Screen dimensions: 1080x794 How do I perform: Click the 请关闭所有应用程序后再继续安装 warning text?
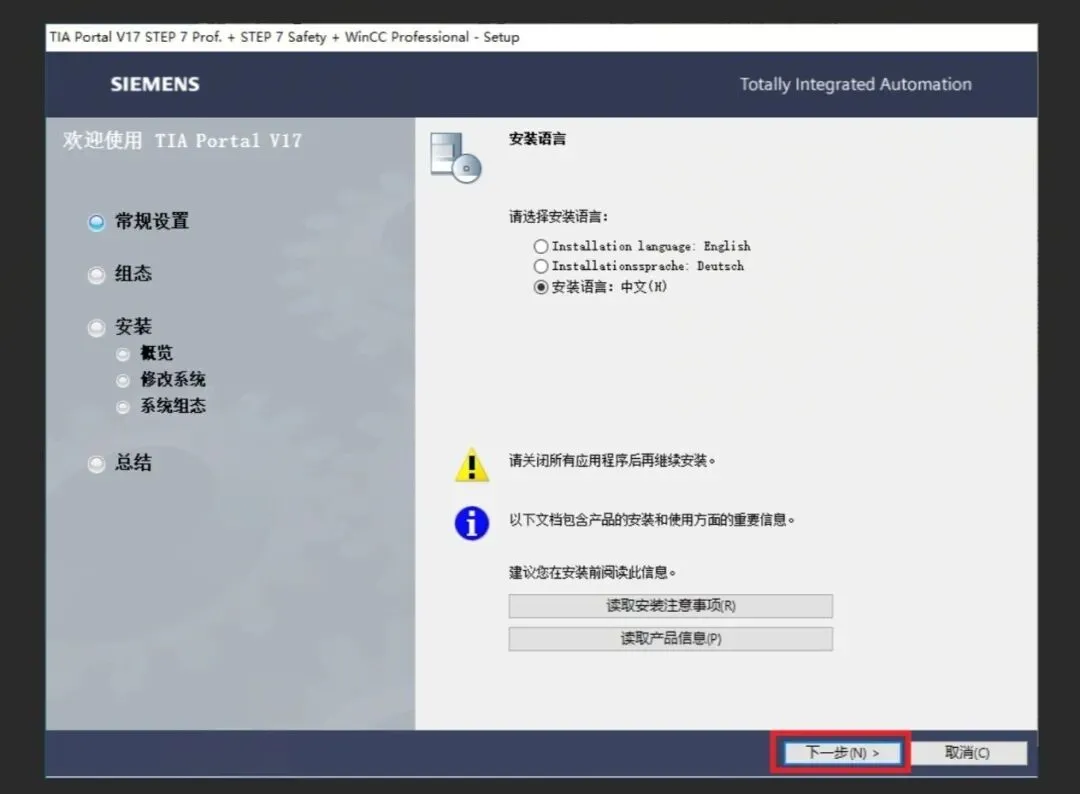[612, 460]
